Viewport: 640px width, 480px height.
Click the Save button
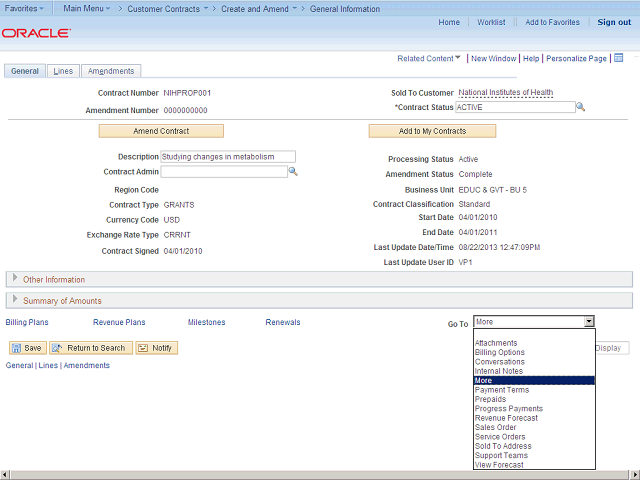(27, 348)
